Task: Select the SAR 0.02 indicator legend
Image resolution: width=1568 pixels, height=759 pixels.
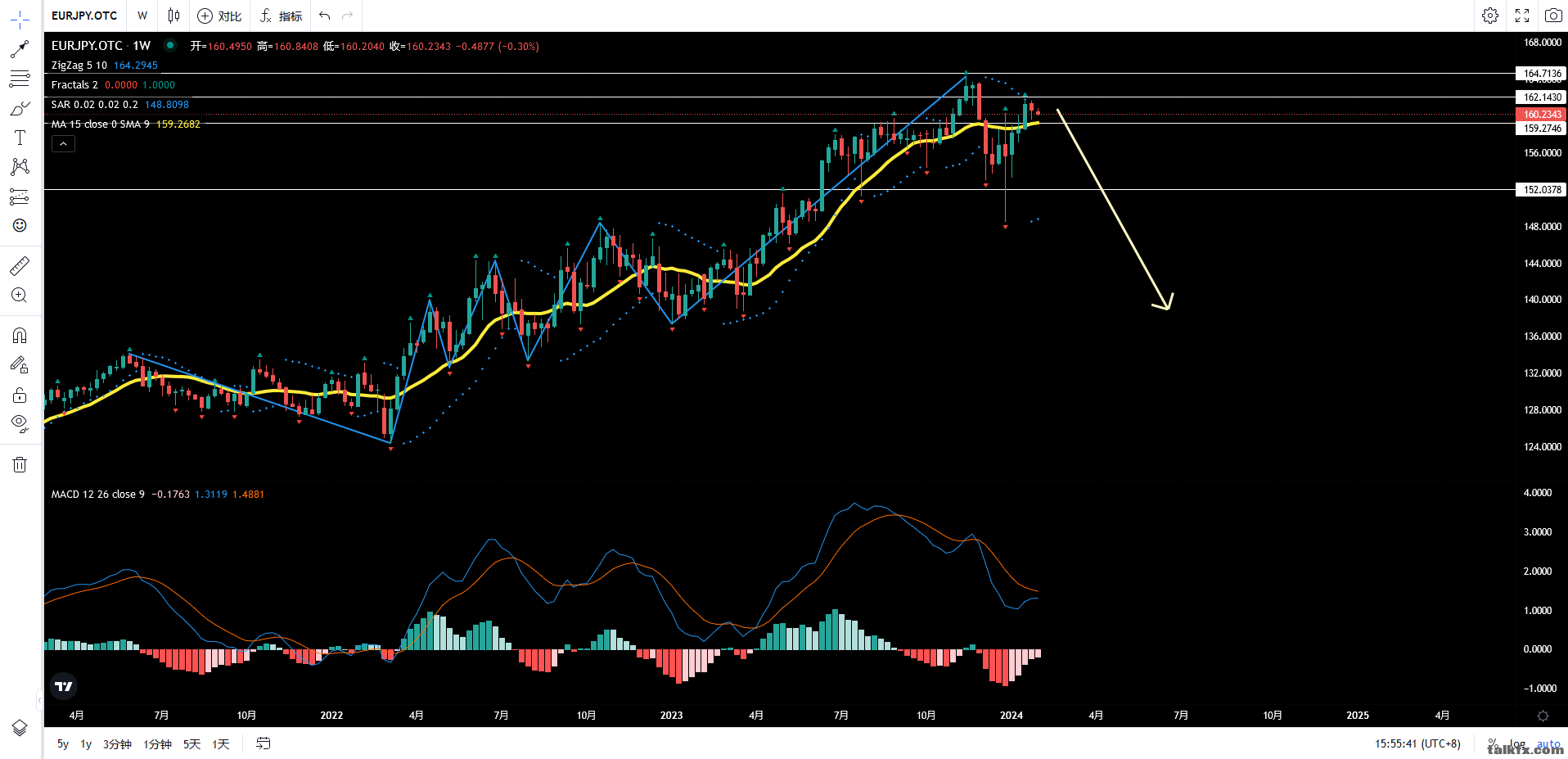Action: pyautogui.click(x=94, y=105)
